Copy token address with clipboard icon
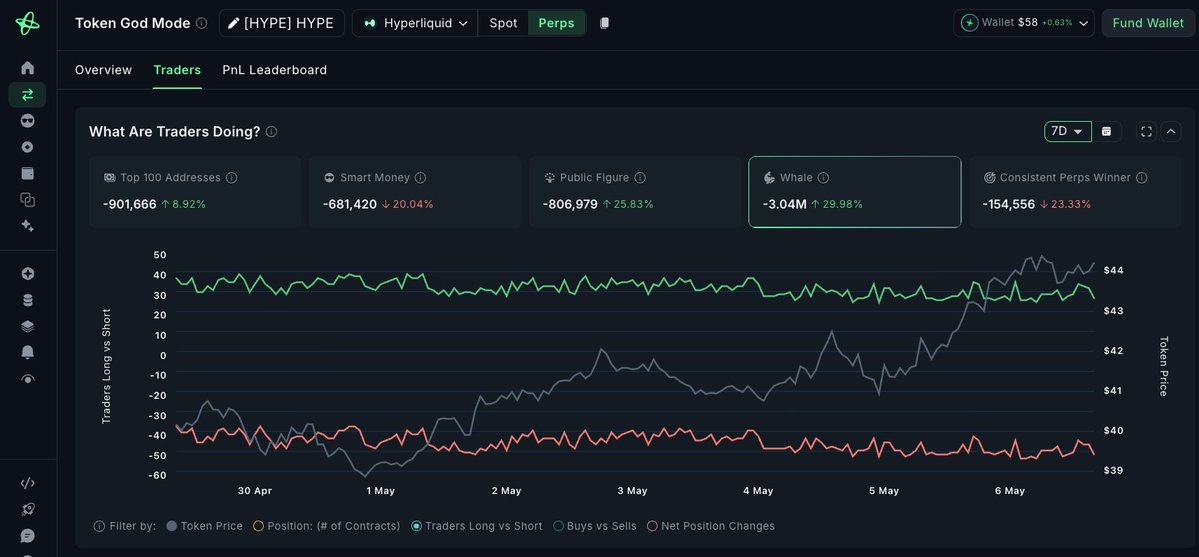The width and height of the screenshot is (1199, 557). [x=604, y=23]
